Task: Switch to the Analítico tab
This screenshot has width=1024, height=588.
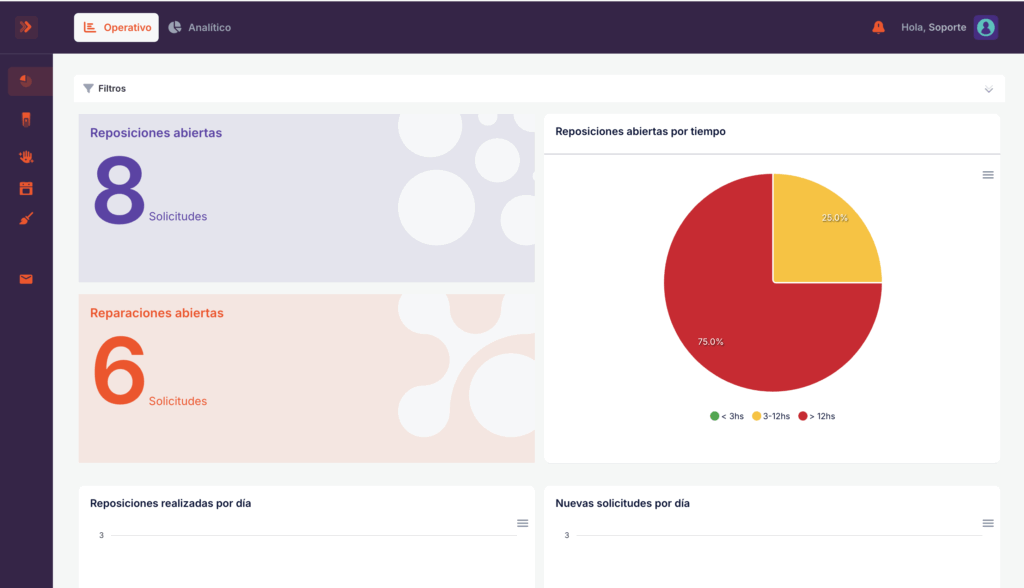Action: (x=200, y=27)
